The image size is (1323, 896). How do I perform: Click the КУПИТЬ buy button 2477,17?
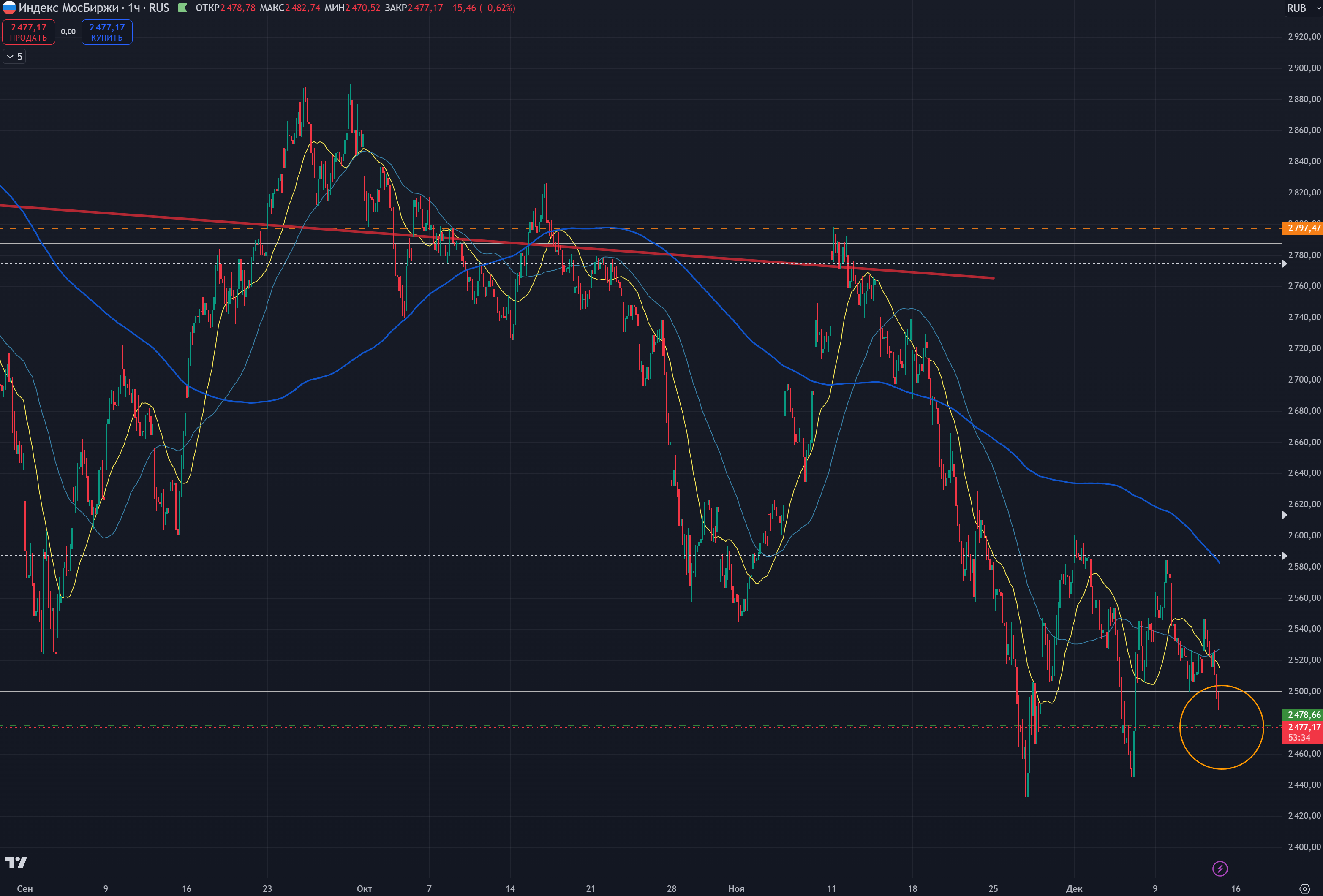(x=107, y=32)
